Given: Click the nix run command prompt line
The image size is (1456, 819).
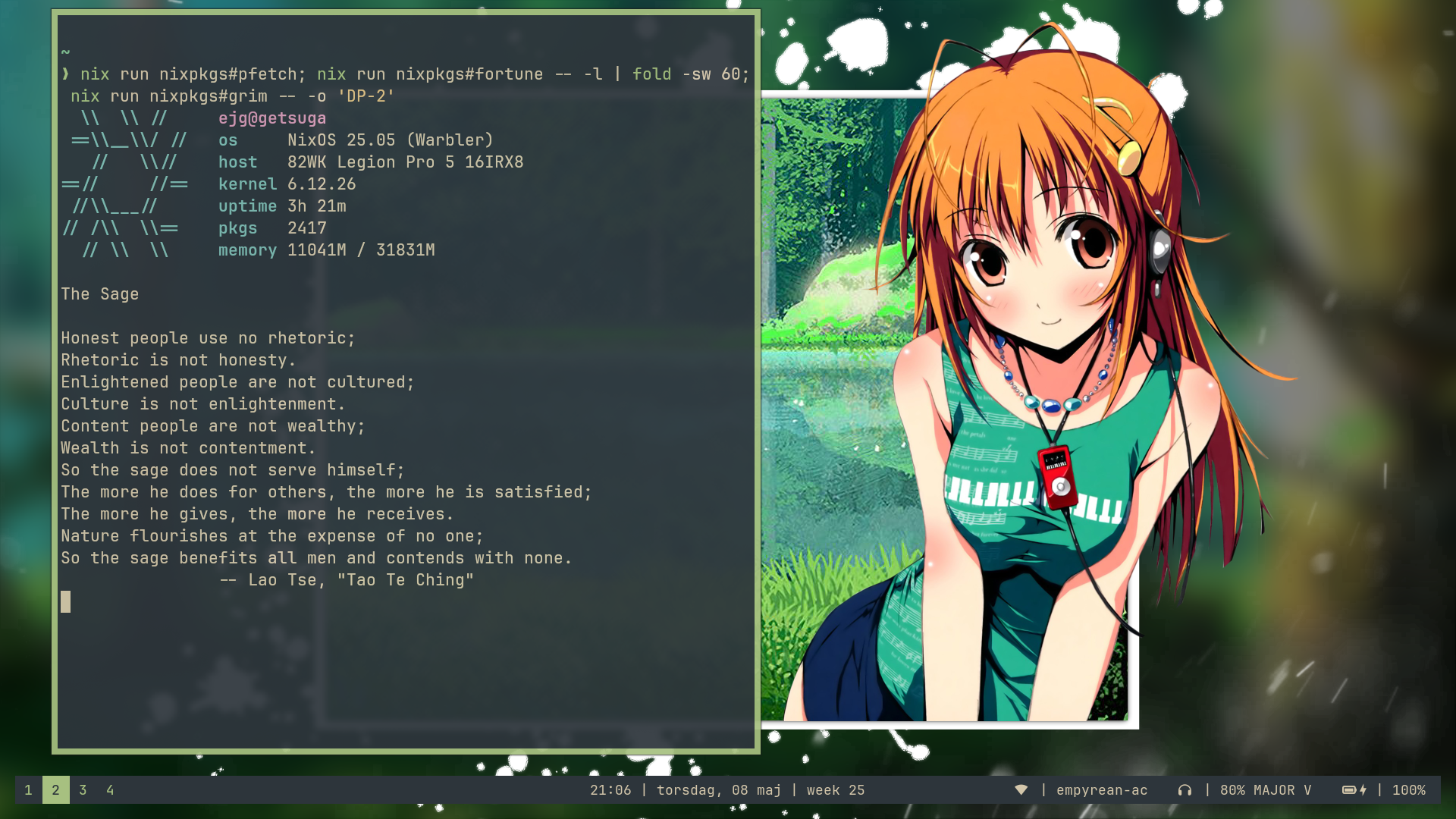Looking at the screenshot, I should 413,74.
